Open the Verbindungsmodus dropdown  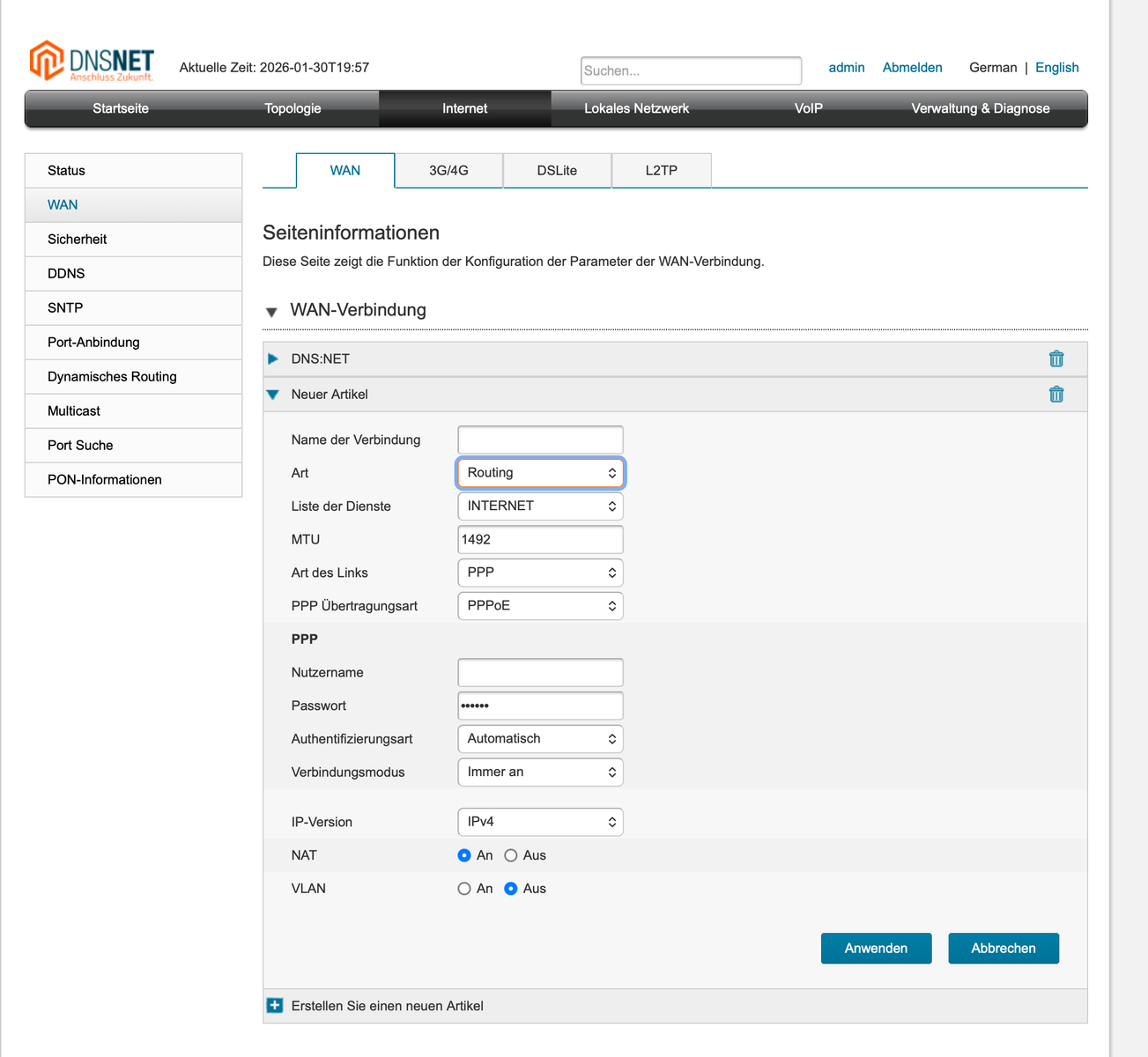(x=540, y=772)
